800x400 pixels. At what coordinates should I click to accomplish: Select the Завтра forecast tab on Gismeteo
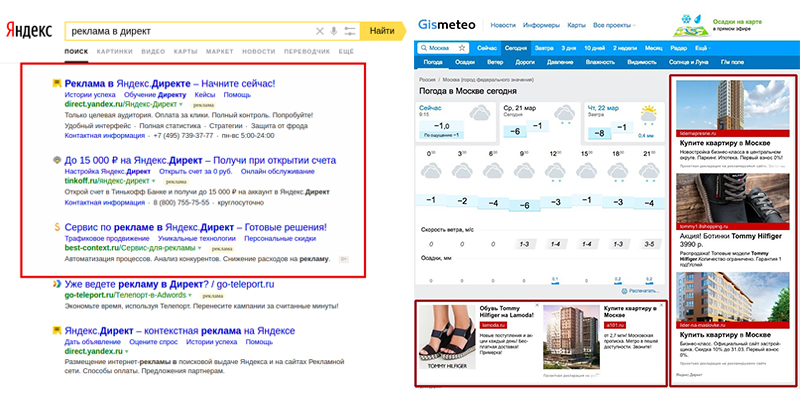pyautogui.click(x=544, y=48)
